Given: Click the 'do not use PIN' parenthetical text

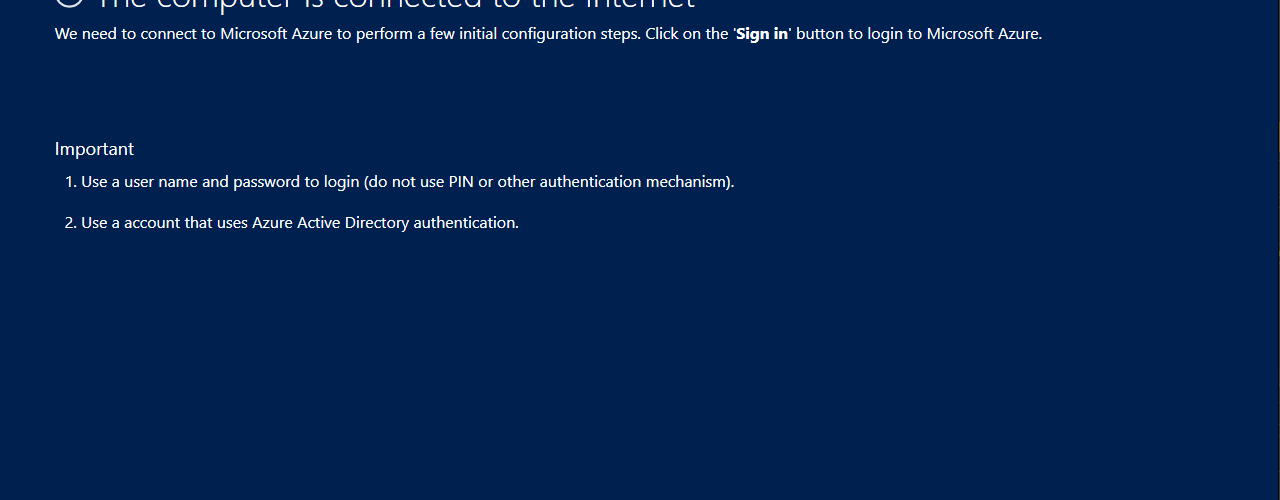Looking at the screenshot, I should (x=419, y=182).
